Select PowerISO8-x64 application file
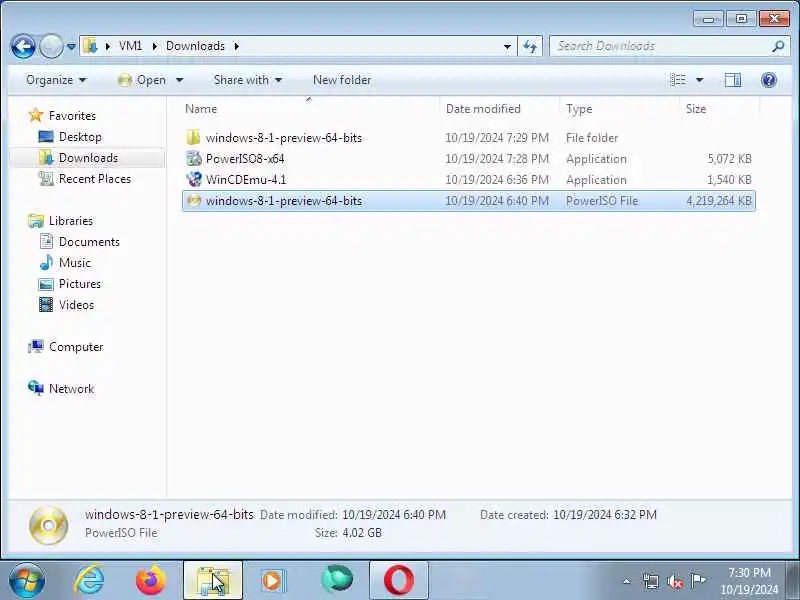Screen dimensions: 800x600 (x=468, y=159)
